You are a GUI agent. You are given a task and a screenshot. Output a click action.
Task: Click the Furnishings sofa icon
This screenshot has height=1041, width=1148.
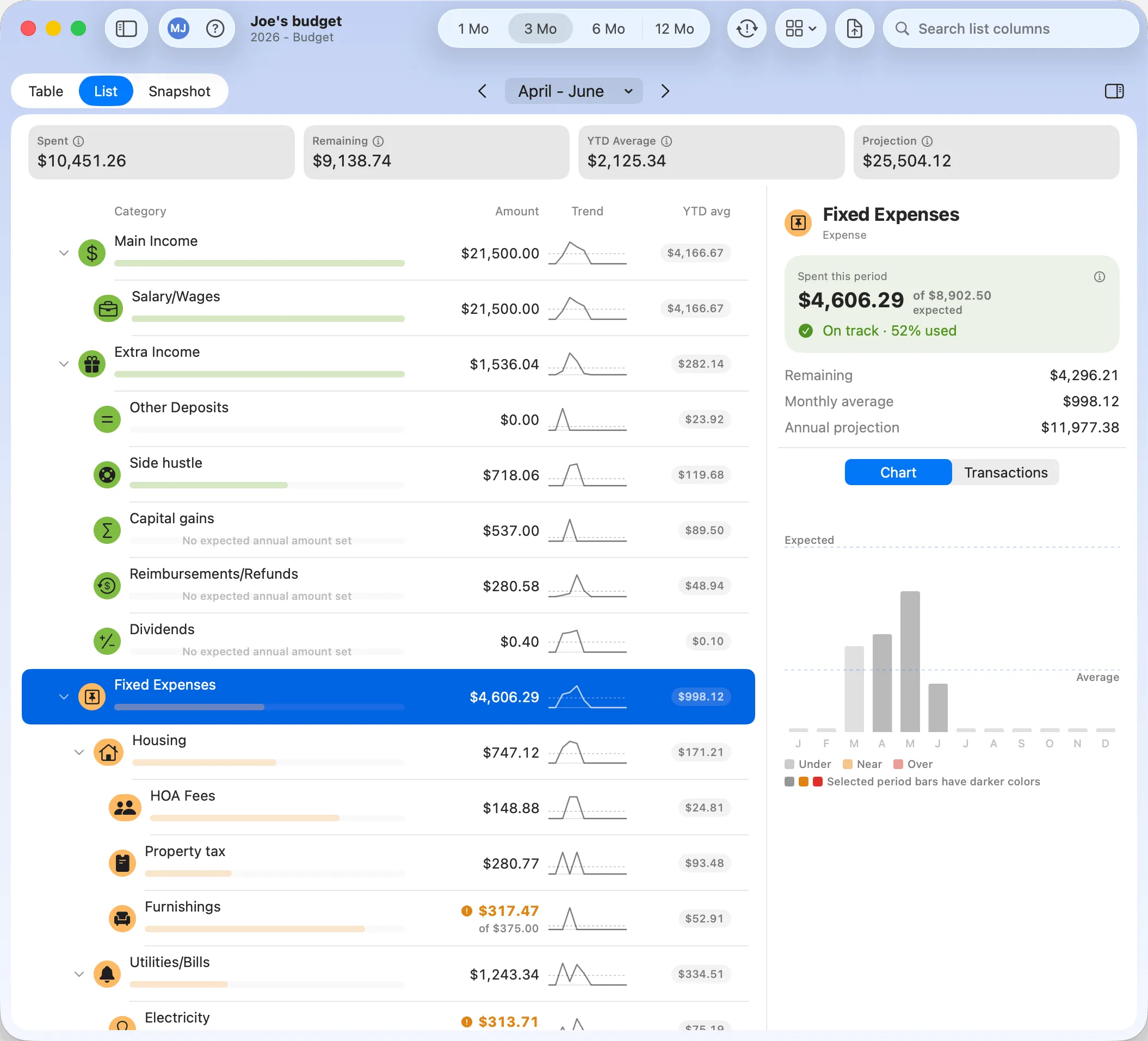point(122,919)
